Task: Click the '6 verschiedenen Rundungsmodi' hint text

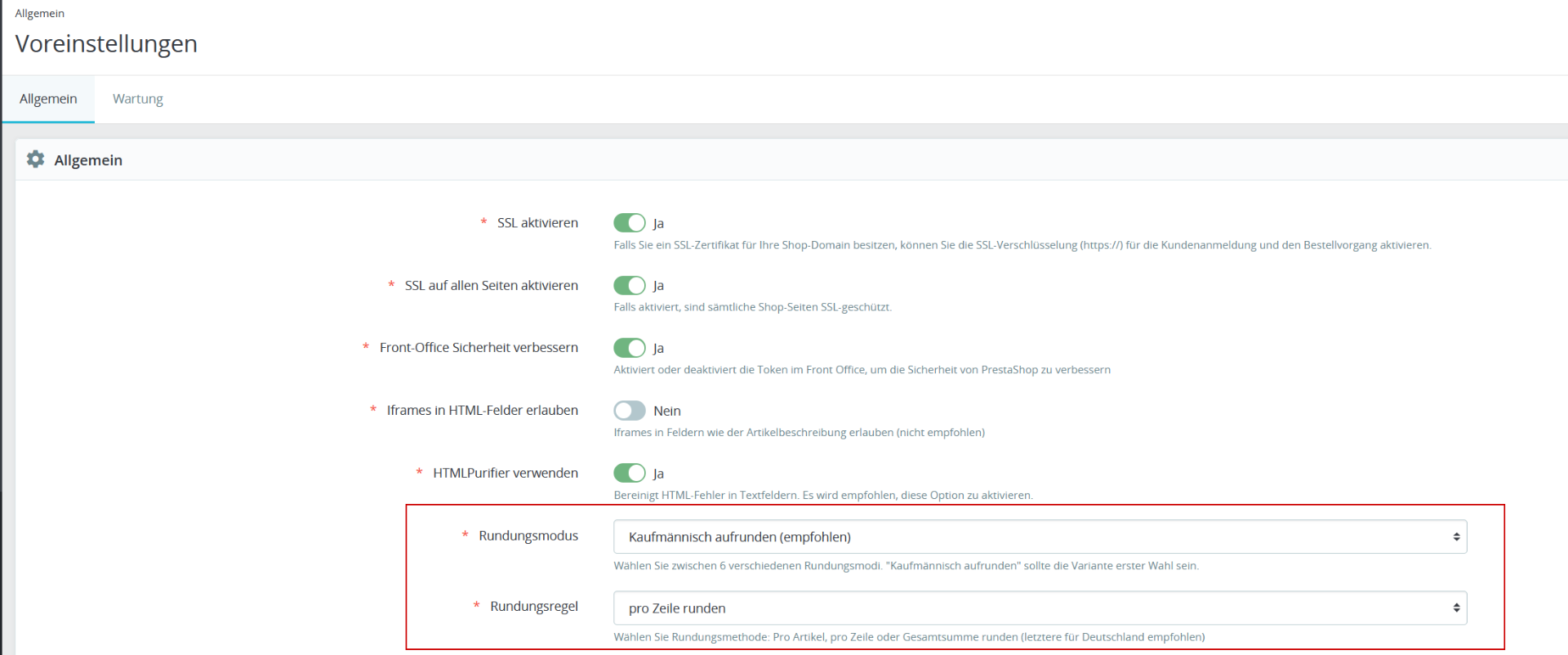Action: coord(906,566)
